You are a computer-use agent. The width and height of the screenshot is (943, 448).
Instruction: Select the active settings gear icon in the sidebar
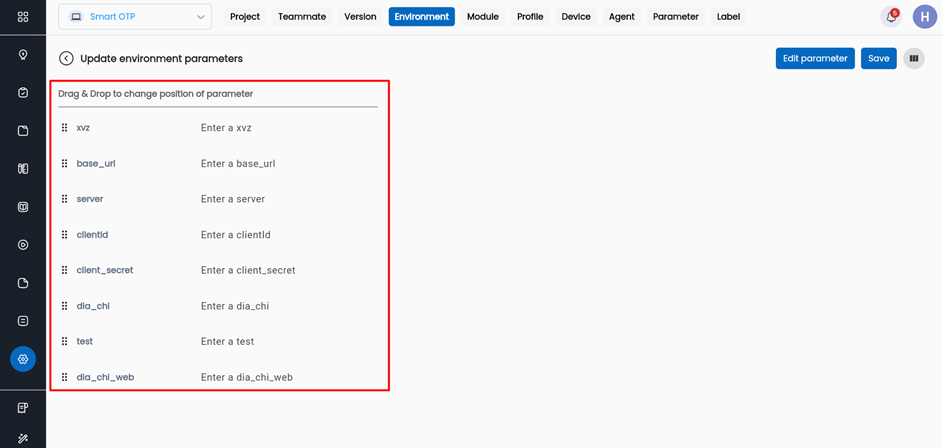[x=23, y=359]
